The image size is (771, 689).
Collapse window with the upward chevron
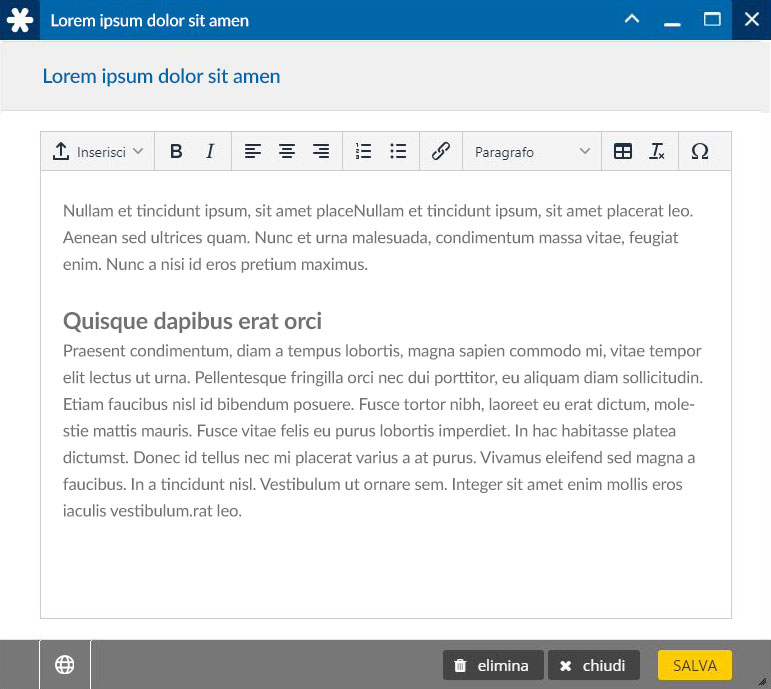632,20
